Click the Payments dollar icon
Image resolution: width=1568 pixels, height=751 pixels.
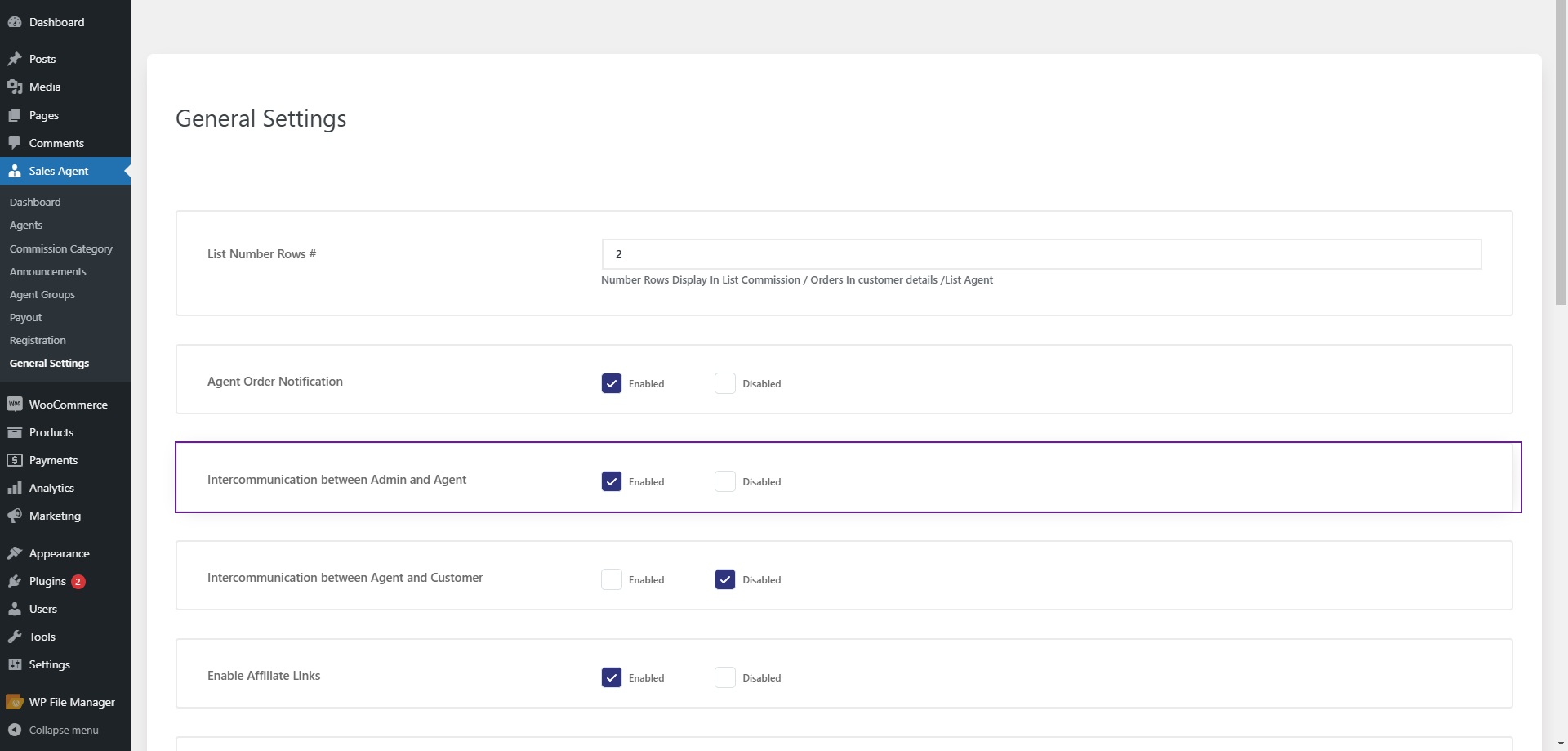15,460
